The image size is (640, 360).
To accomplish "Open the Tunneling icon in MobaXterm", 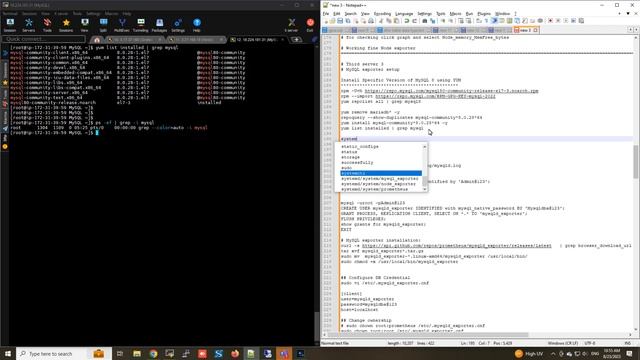I will coord(140,25).
